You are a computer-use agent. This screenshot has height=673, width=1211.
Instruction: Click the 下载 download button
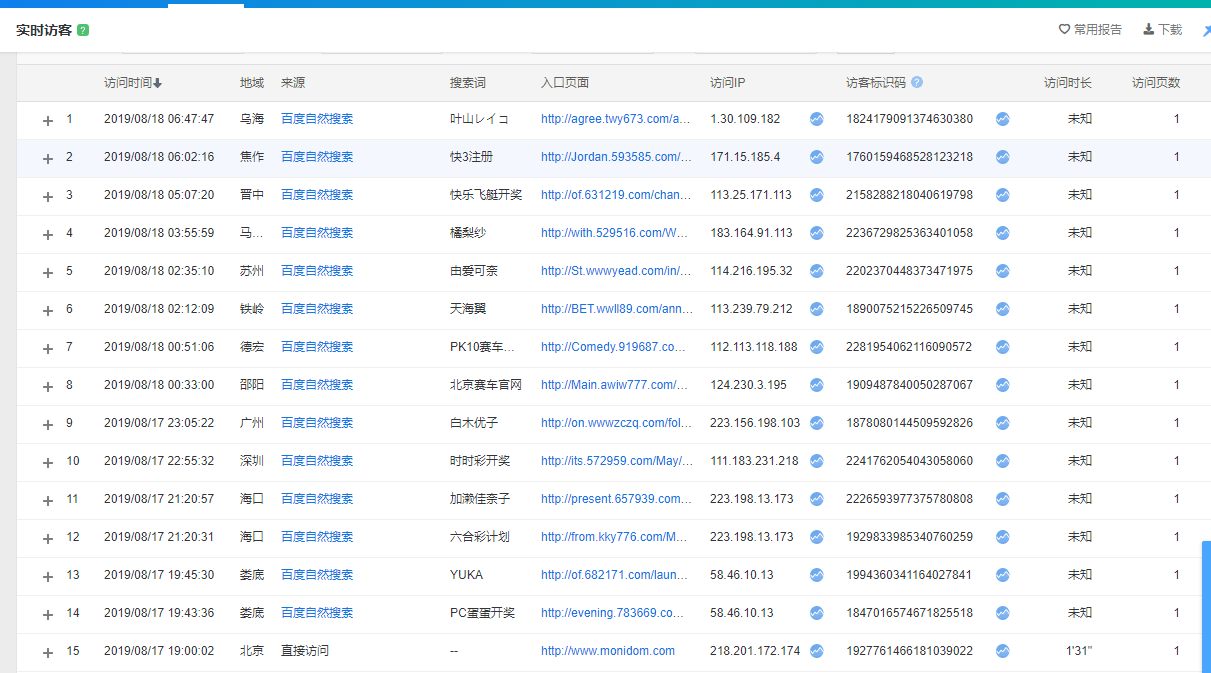(1163, 30)
